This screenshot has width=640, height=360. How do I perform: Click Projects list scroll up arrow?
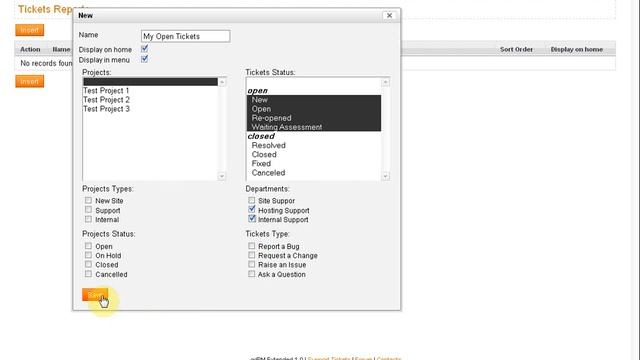click(x=222, y=82)
